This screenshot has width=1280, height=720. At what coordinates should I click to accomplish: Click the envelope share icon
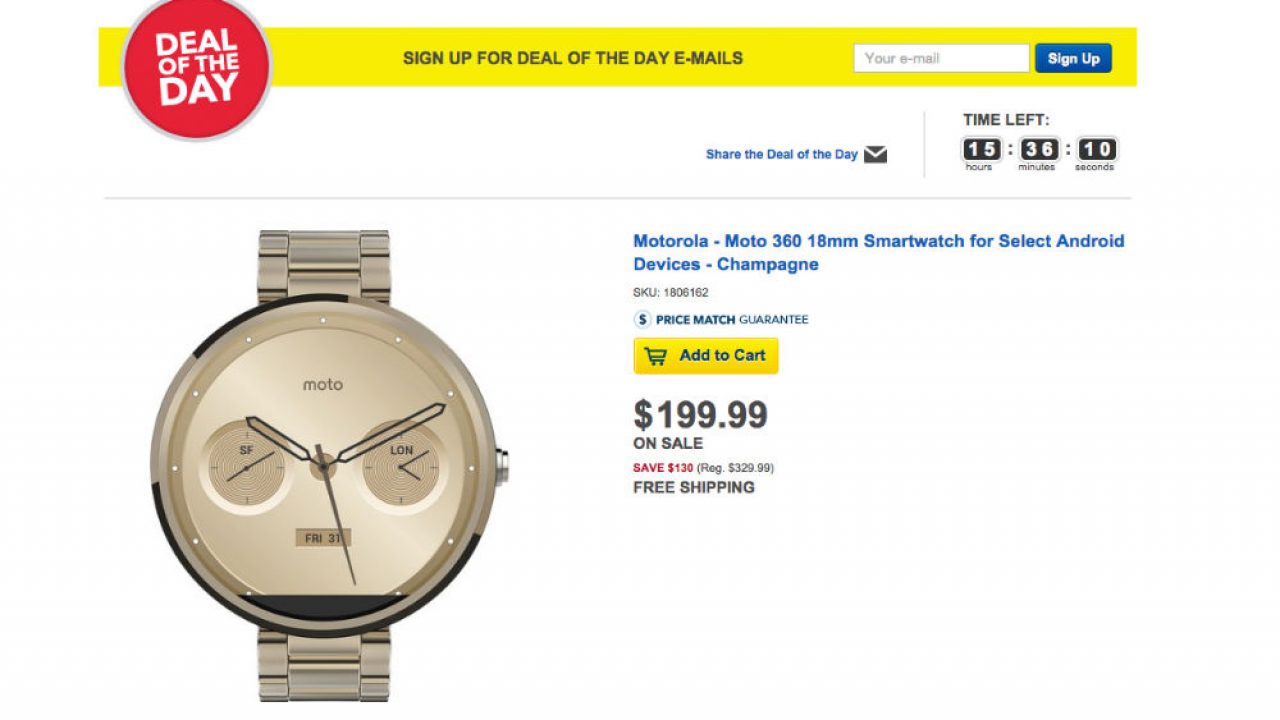[875, 154]
